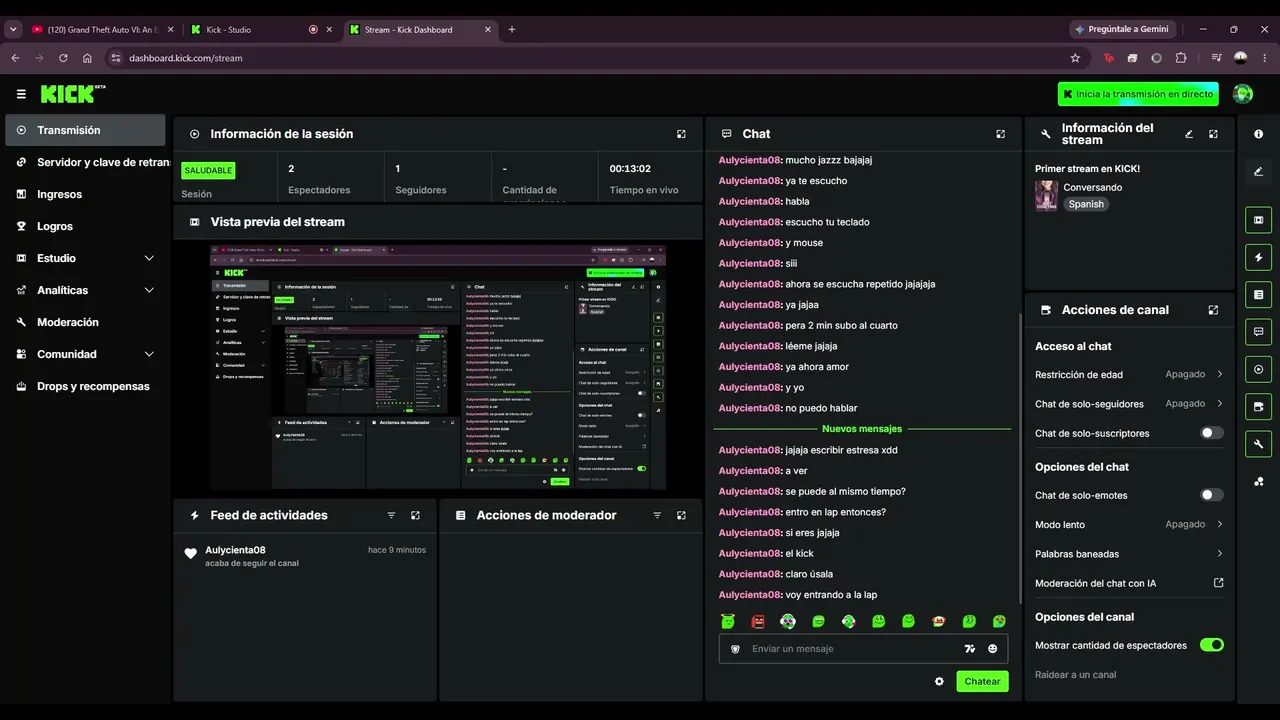Open chat settings gear icon
Image resolution: width=1280 pixels, height=720 pixels.
pyautogui.click(x=939, y=681)
